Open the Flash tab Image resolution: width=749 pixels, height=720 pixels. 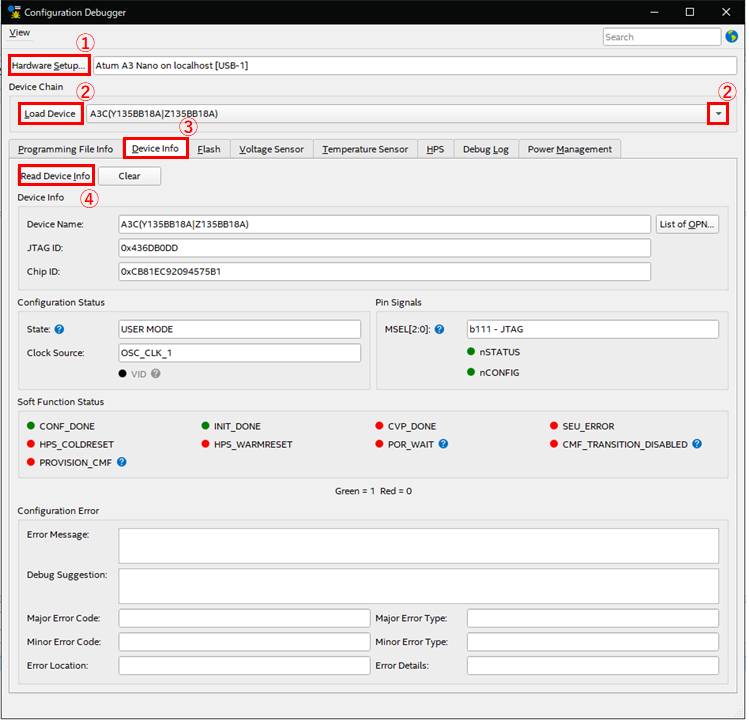pos(209,149)
